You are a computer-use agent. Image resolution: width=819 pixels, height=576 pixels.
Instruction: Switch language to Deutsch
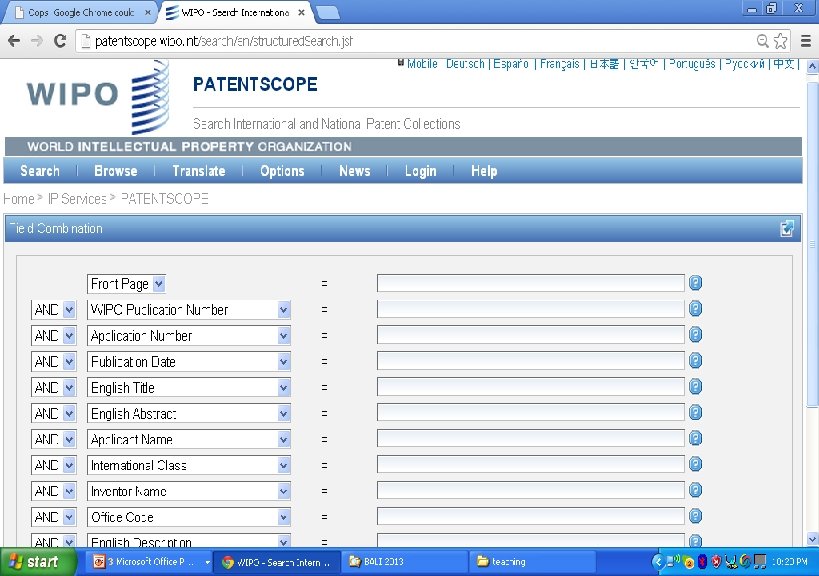(465, 64)
